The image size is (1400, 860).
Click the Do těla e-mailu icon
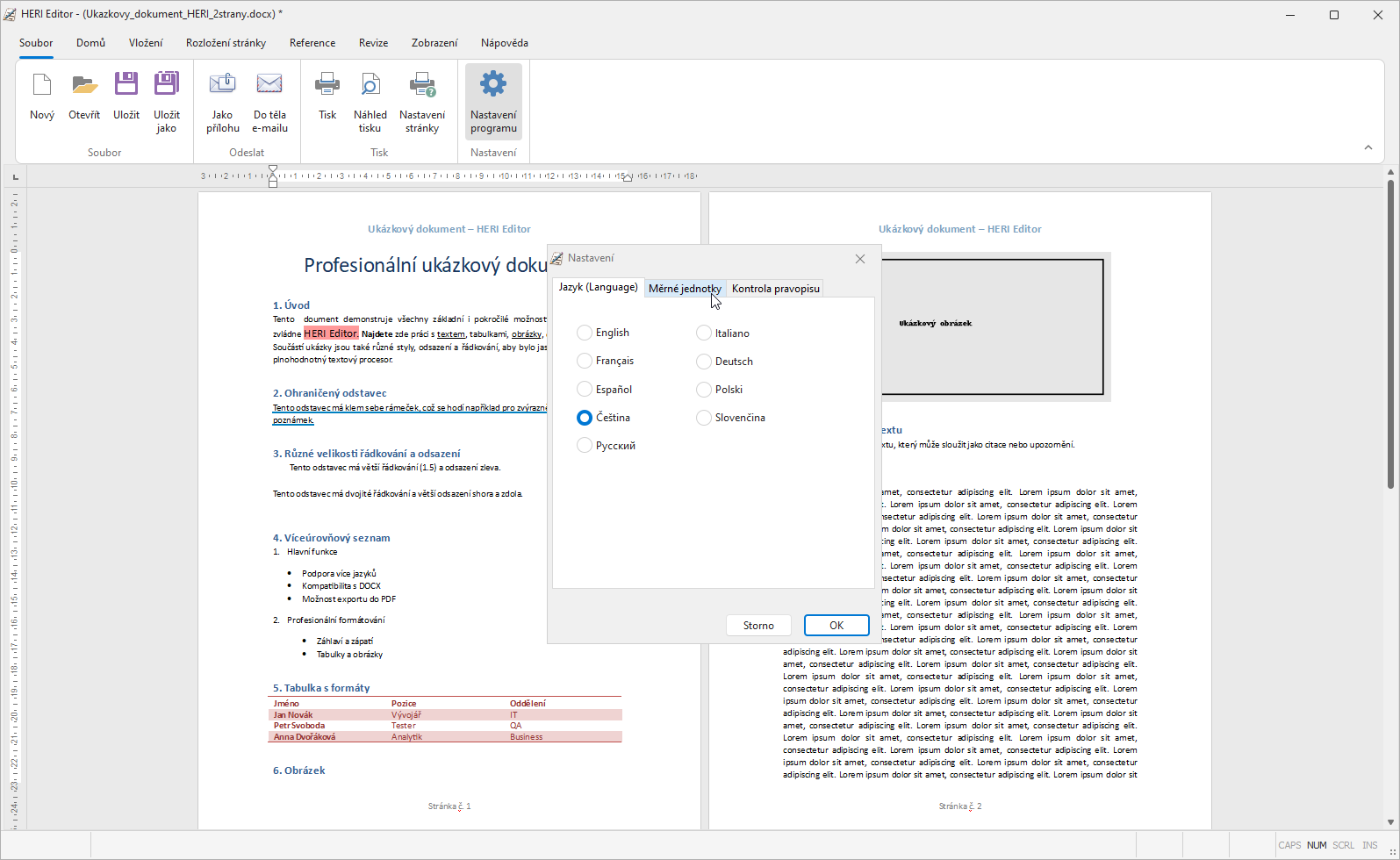click(x=269, y=85)
